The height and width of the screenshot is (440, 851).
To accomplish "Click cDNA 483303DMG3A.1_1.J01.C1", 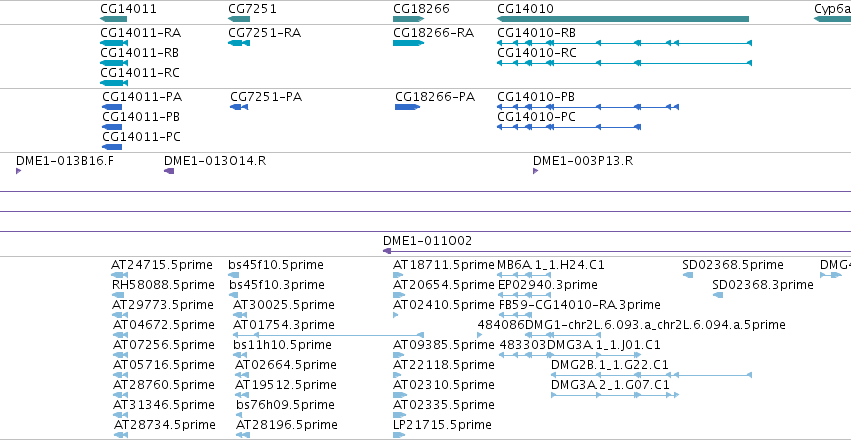I will coord(580,345).
